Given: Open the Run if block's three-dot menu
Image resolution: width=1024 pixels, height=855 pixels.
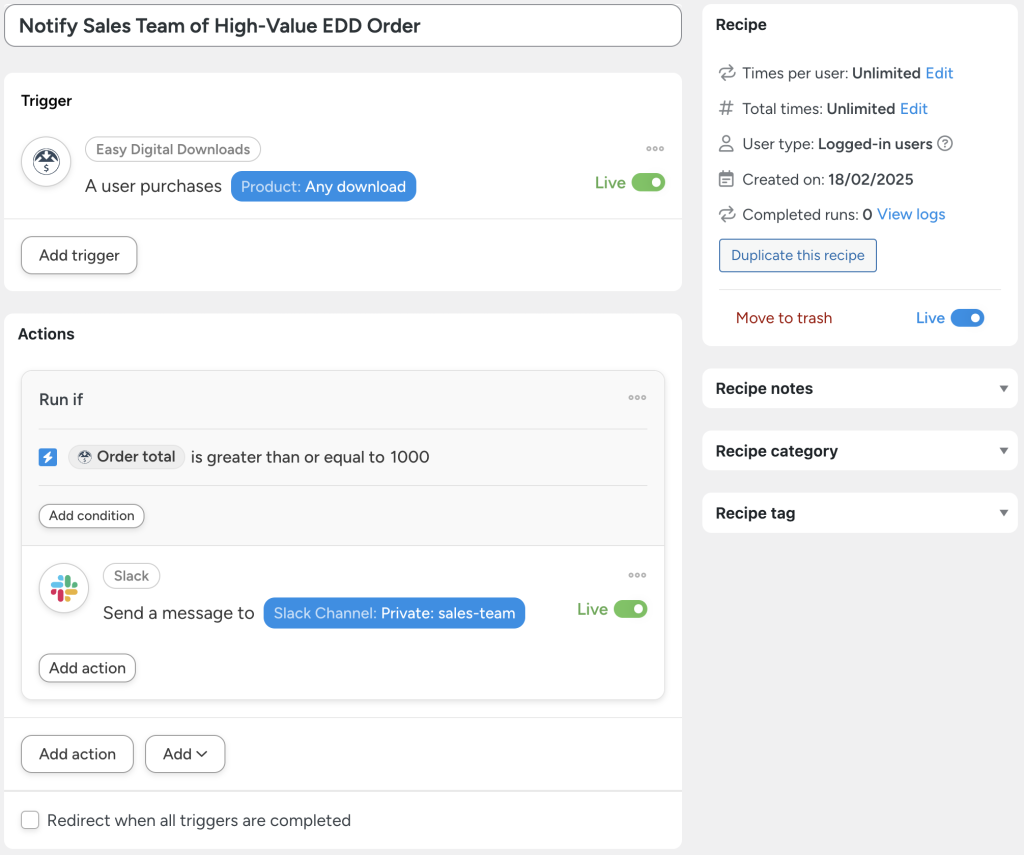Looking at the screenshot, I should point(637,397).
